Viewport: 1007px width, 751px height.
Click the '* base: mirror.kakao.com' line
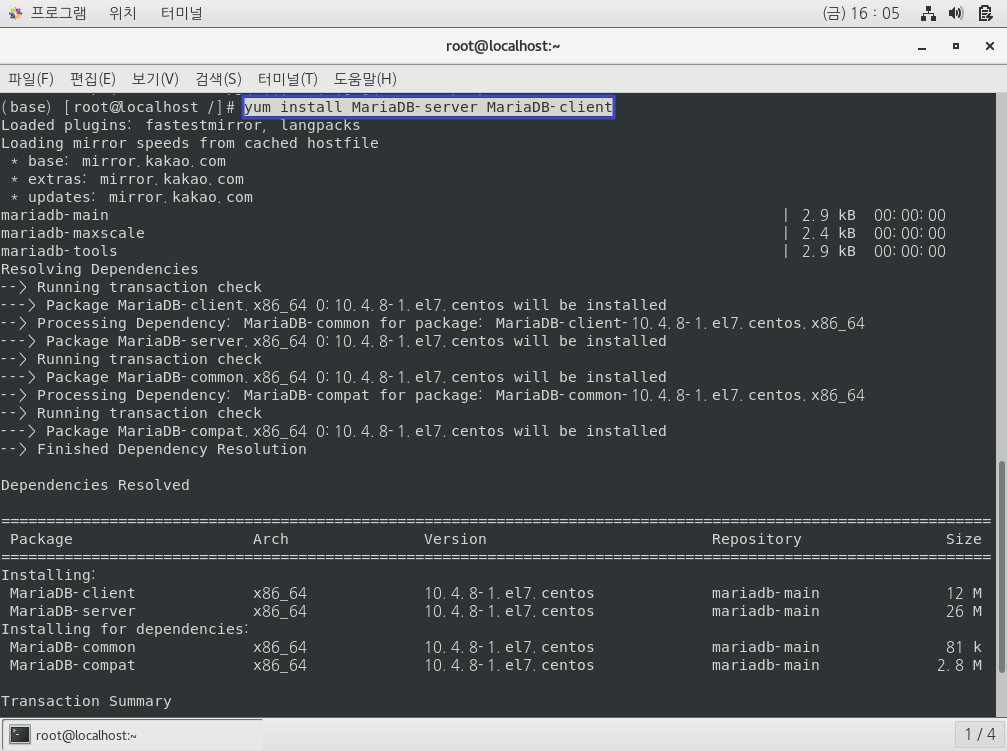(118, 161)
